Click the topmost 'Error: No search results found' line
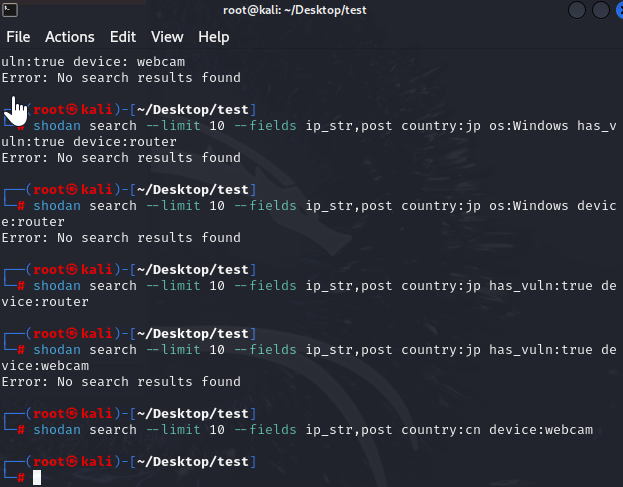The image size is (623, 487). tap(121, 77)
